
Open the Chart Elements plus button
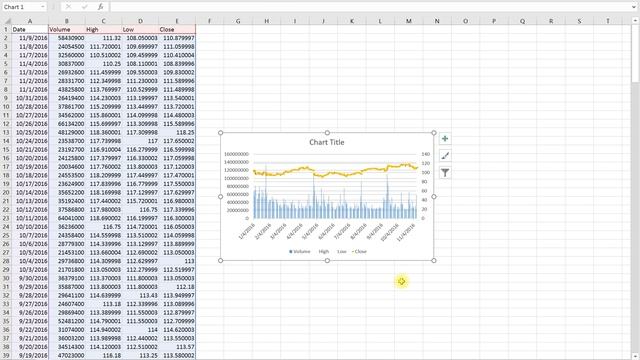click(445, 139)
